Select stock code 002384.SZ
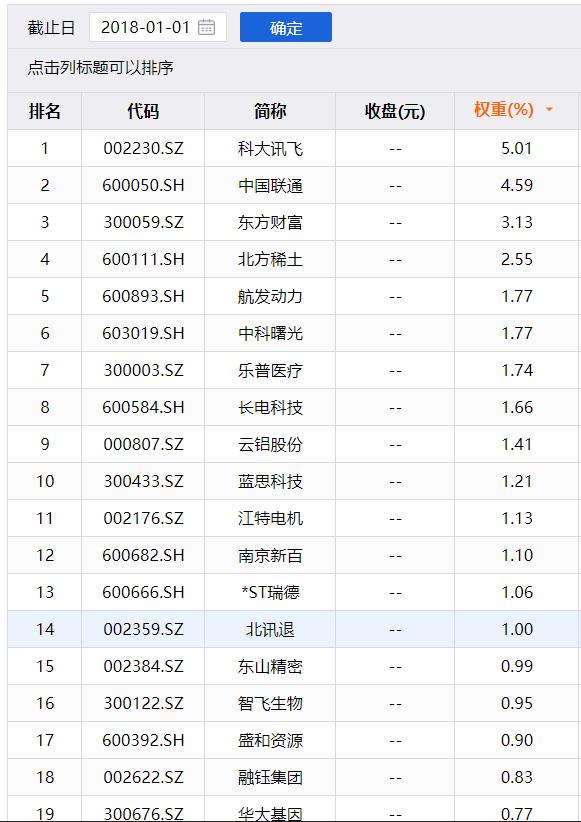 pyautogui.click(x=143, y=666)
